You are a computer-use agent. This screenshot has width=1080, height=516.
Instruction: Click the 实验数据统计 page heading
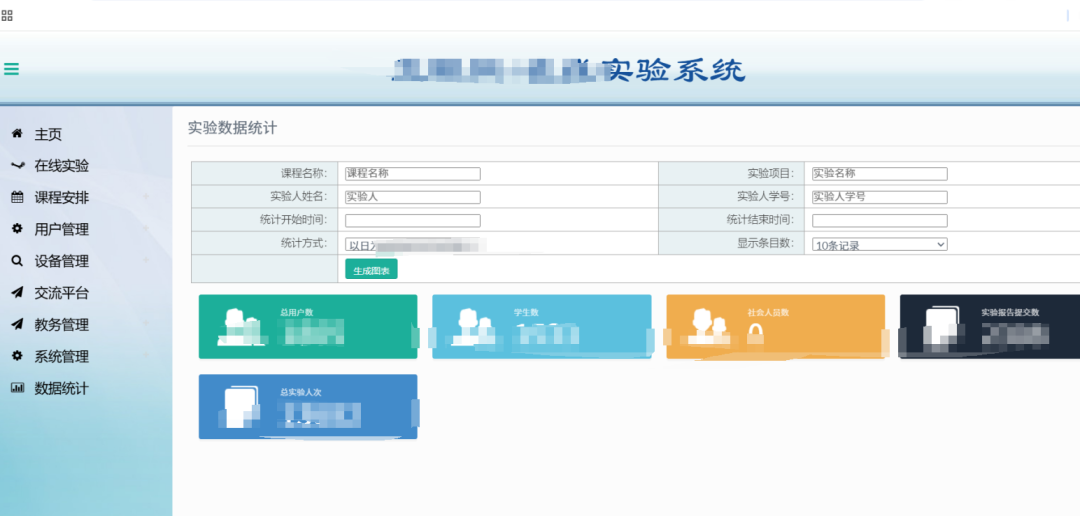[x=232, y=127]
